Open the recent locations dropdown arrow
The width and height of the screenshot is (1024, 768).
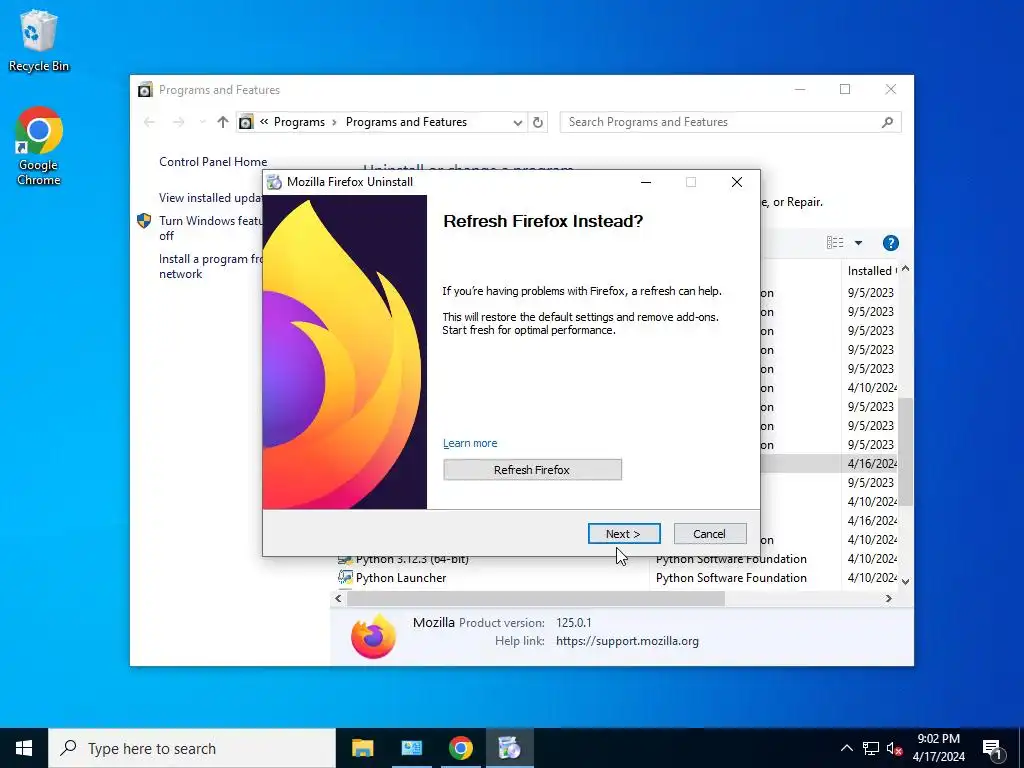point(202,122)
